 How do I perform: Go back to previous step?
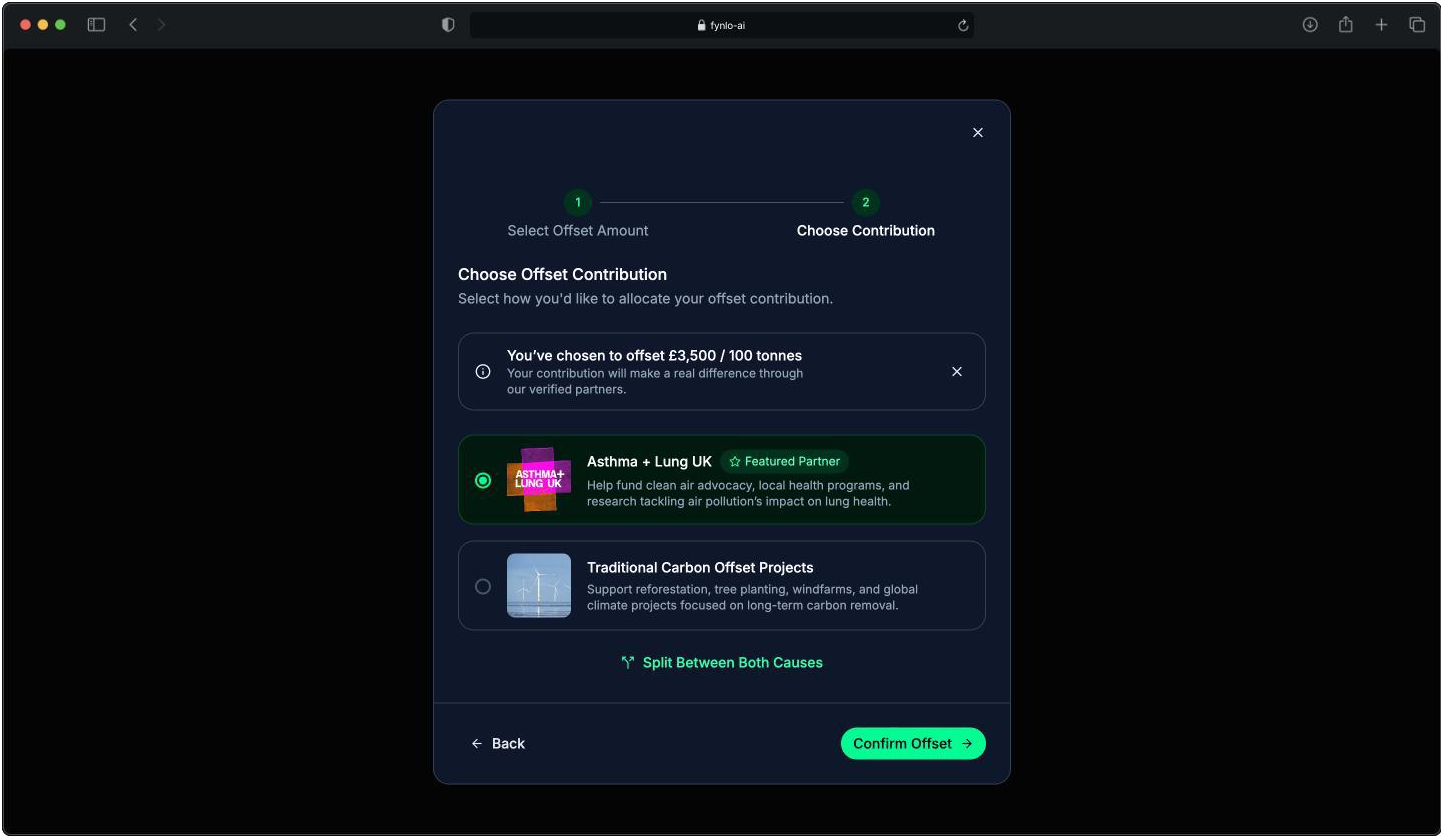point(498,744)
